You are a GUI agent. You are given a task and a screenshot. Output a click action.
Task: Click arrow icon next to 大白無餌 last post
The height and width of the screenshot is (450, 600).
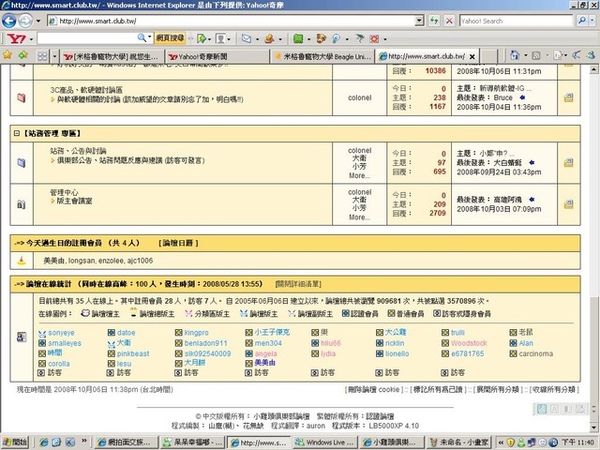coord(531,163)
